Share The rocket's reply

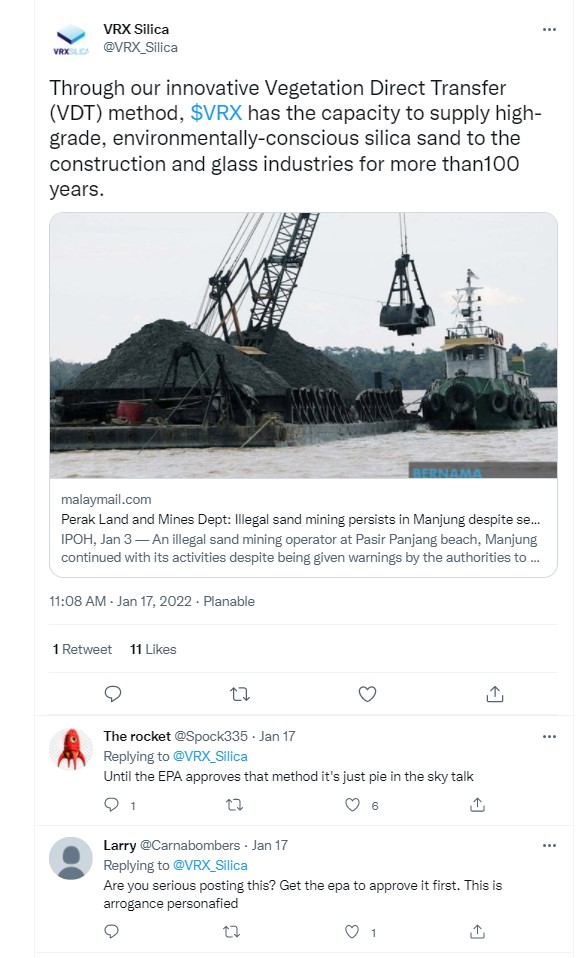point(477,805)
